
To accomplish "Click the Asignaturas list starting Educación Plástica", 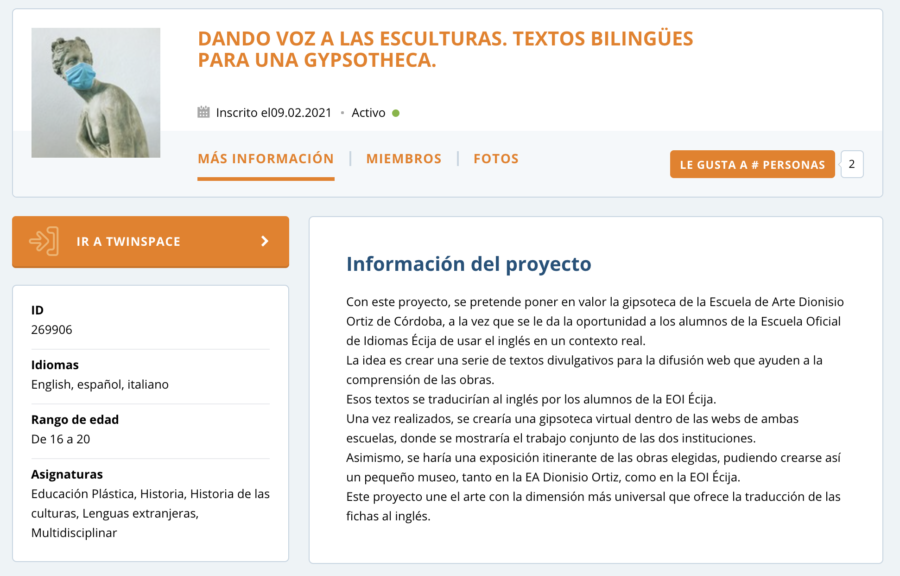I will click(x=150, y=513).
